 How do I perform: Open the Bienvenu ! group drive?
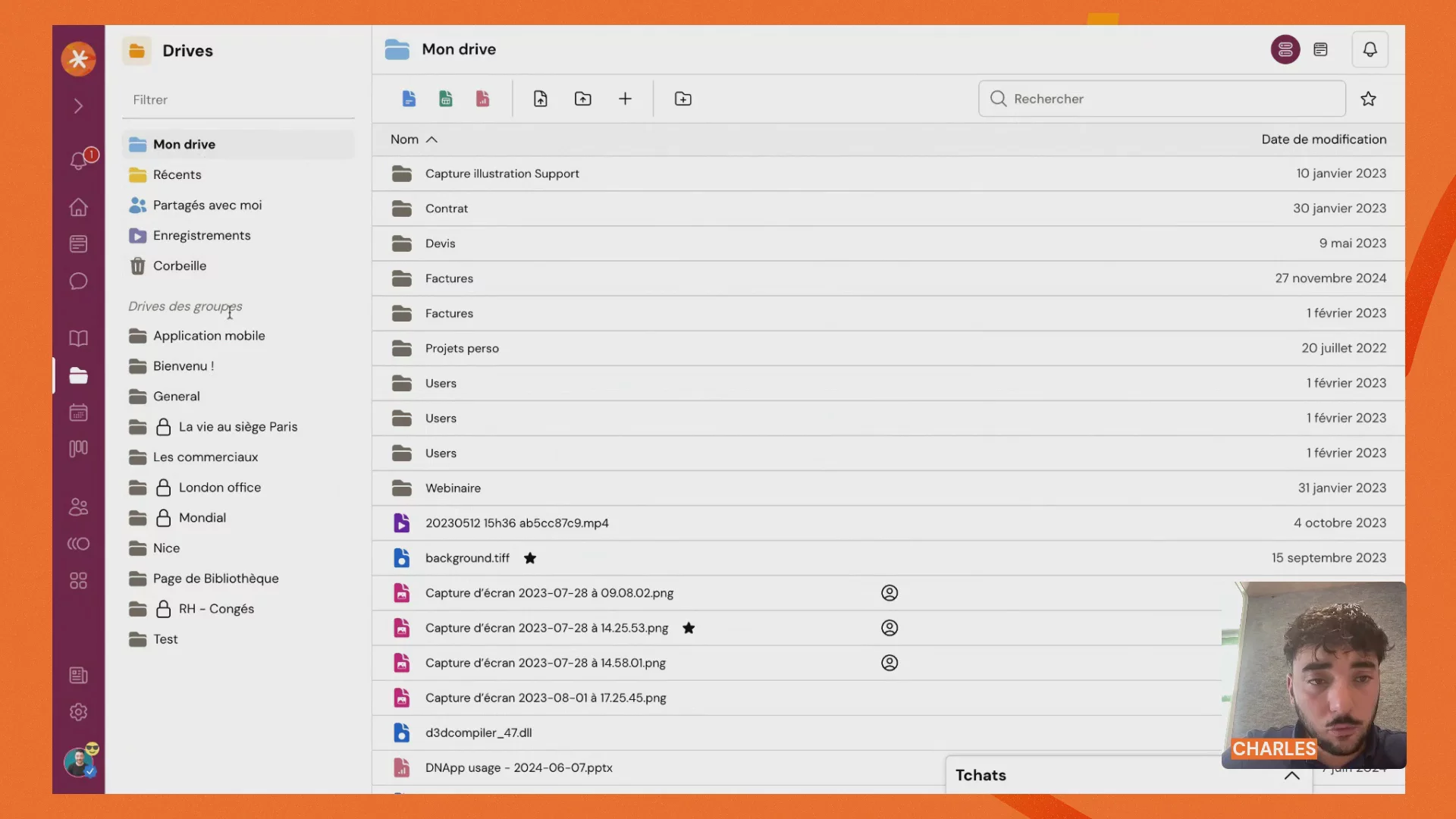[238, 366]
